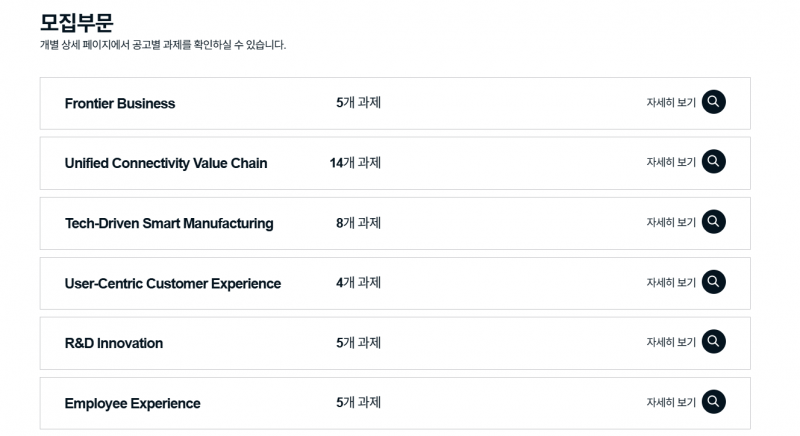Click 자세히 보기 for Unified Connectivity Value Chain
The height and width of the screenshot is (436, 800).
pyautogui.click(x=671, y=163)
